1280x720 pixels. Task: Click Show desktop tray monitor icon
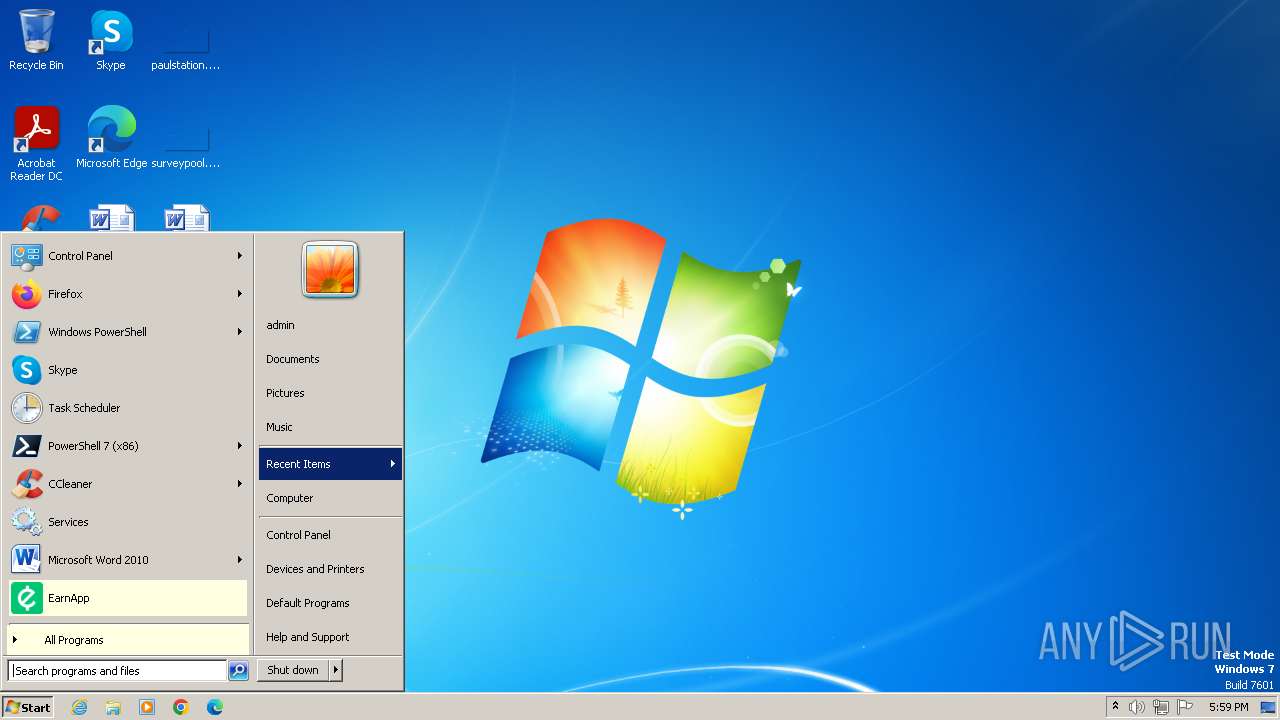point(1268,707)
